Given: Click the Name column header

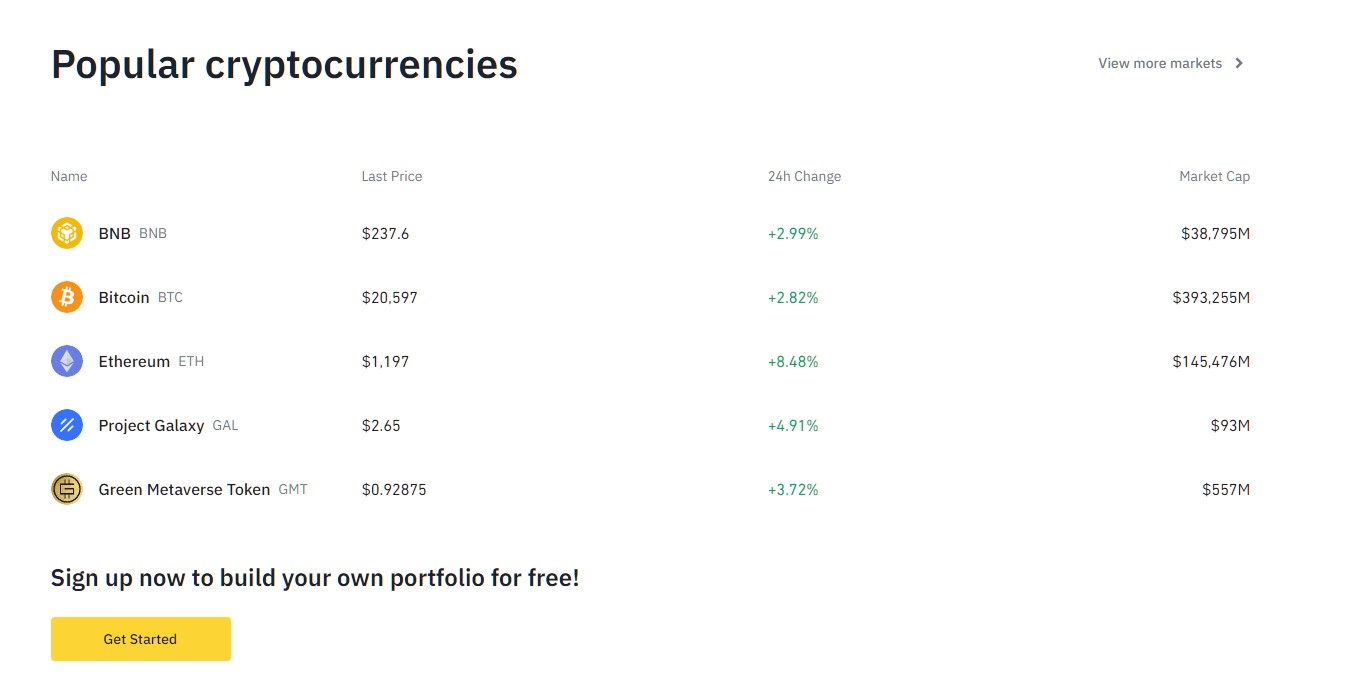Looking at the screenshot, I should click(x=69, y=176).
